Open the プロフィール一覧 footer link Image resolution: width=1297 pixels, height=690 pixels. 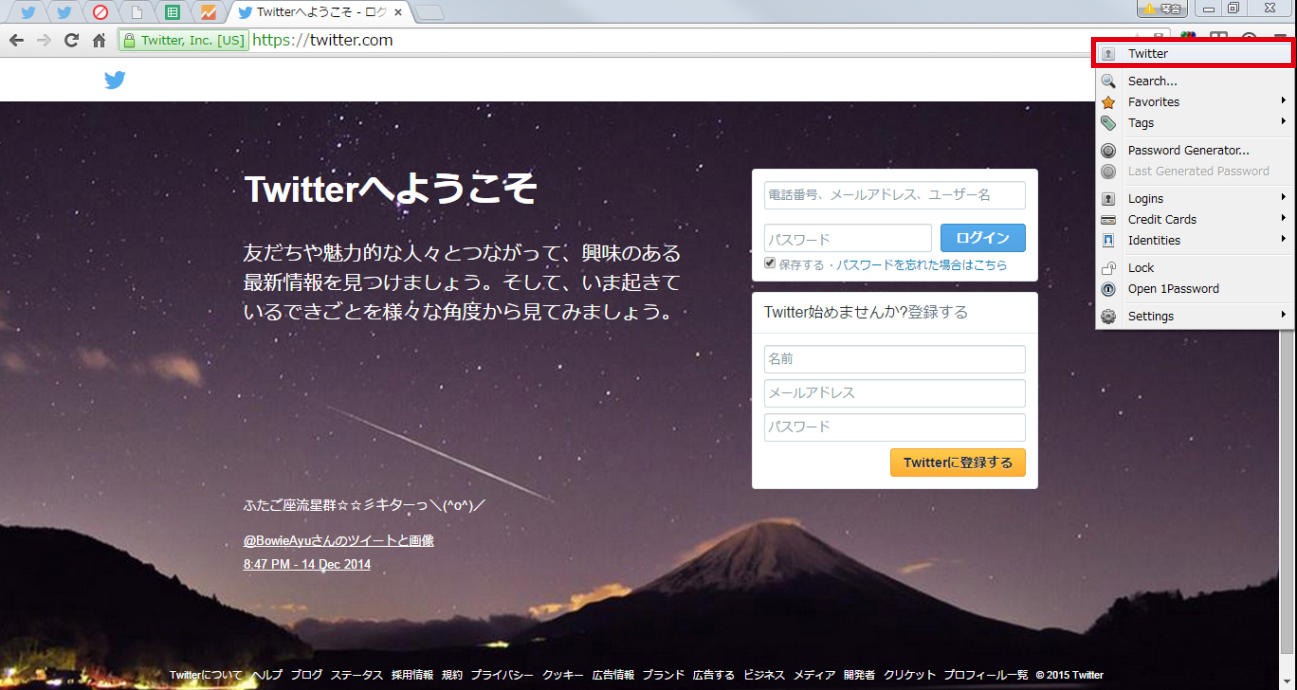pos(986,675)
